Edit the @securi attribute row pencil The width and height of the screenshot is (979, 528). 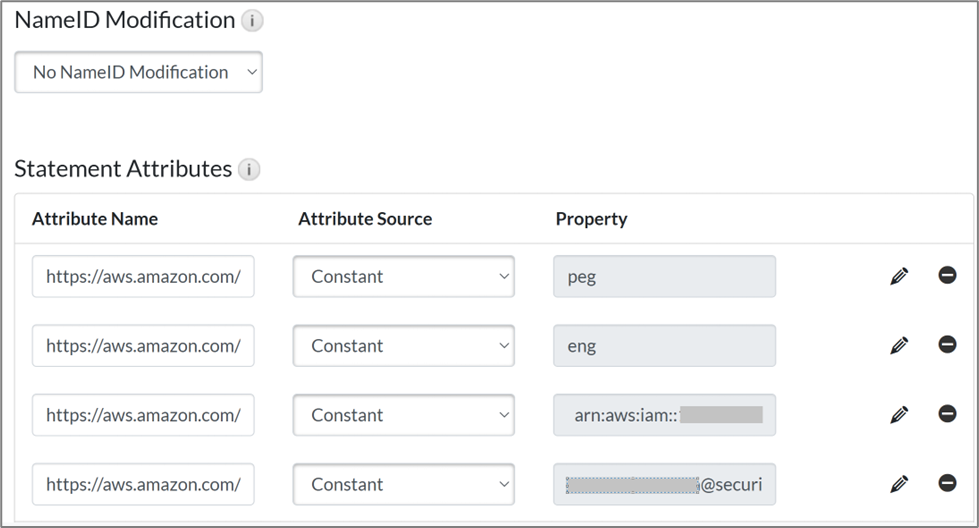click(899, 484)
